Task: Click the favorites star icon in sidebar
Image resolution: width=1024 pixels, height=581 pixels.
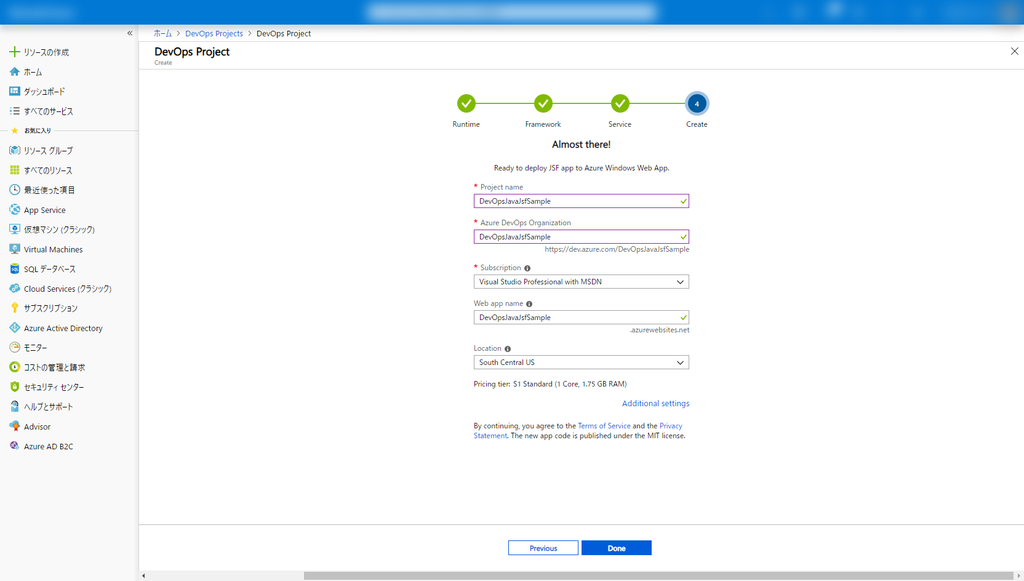Action: pyautogui.click(x=14, y=131)
